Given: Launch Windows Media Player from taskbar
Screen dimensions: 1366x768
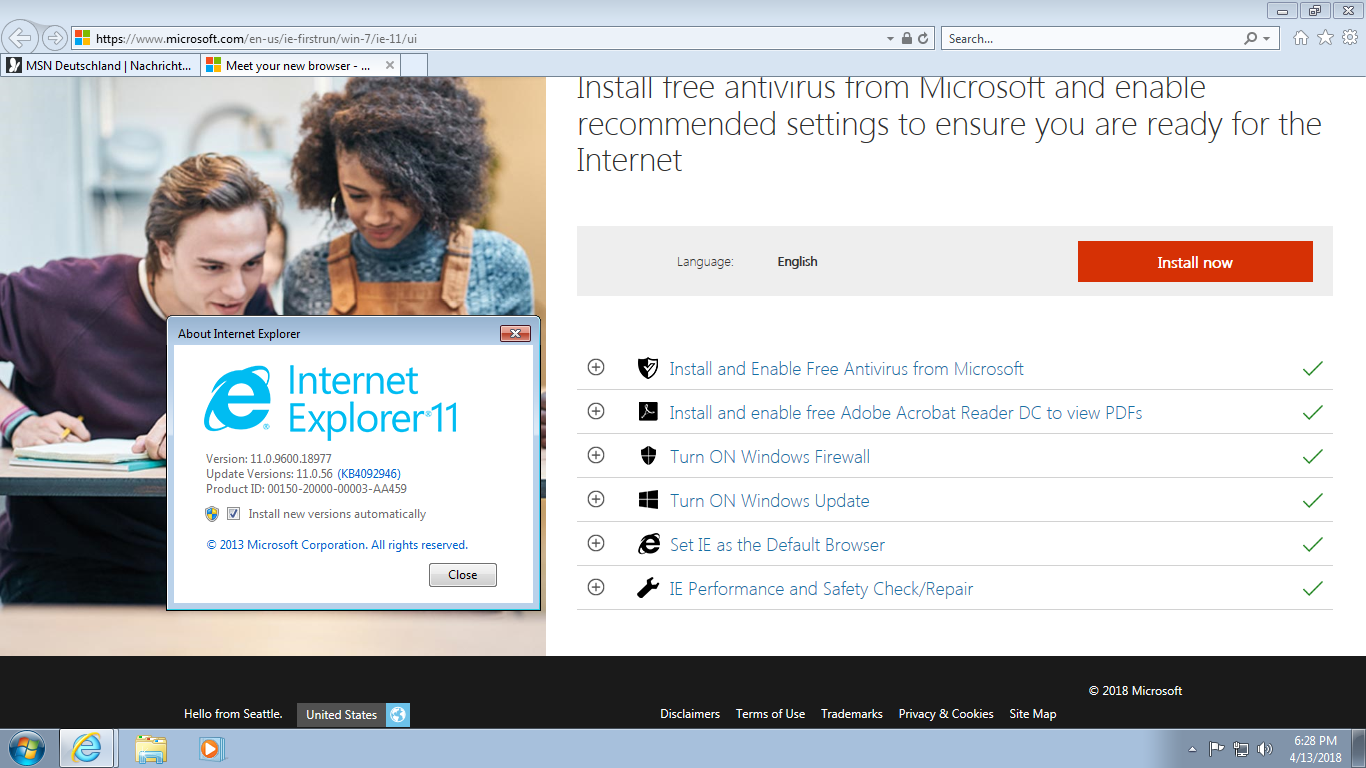Looking at the screenshot, I should coord(211,748).
